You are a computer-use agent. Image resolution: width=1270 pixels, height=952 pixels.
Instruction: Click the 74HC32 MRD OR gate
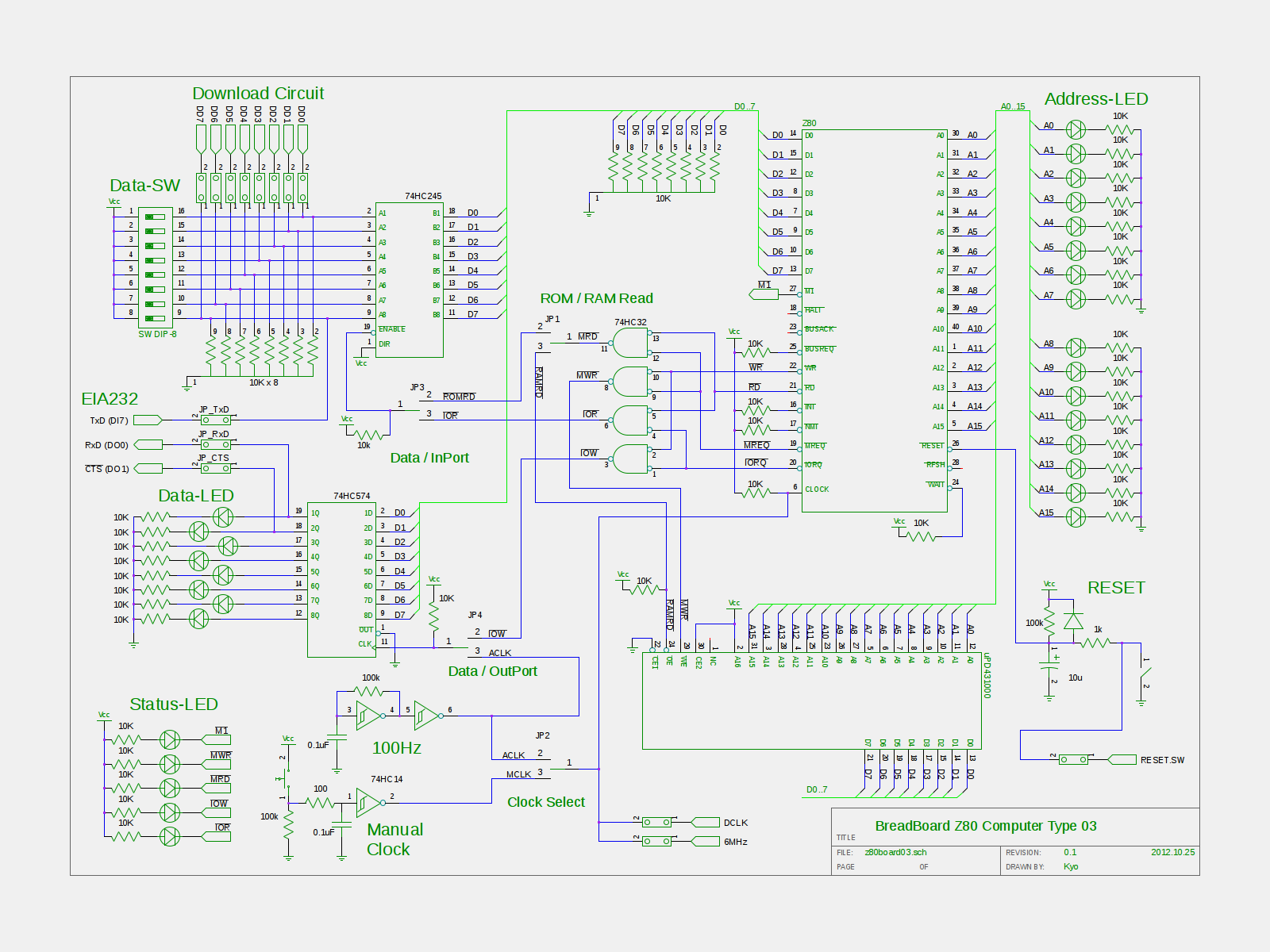click(x=631, y=343)
